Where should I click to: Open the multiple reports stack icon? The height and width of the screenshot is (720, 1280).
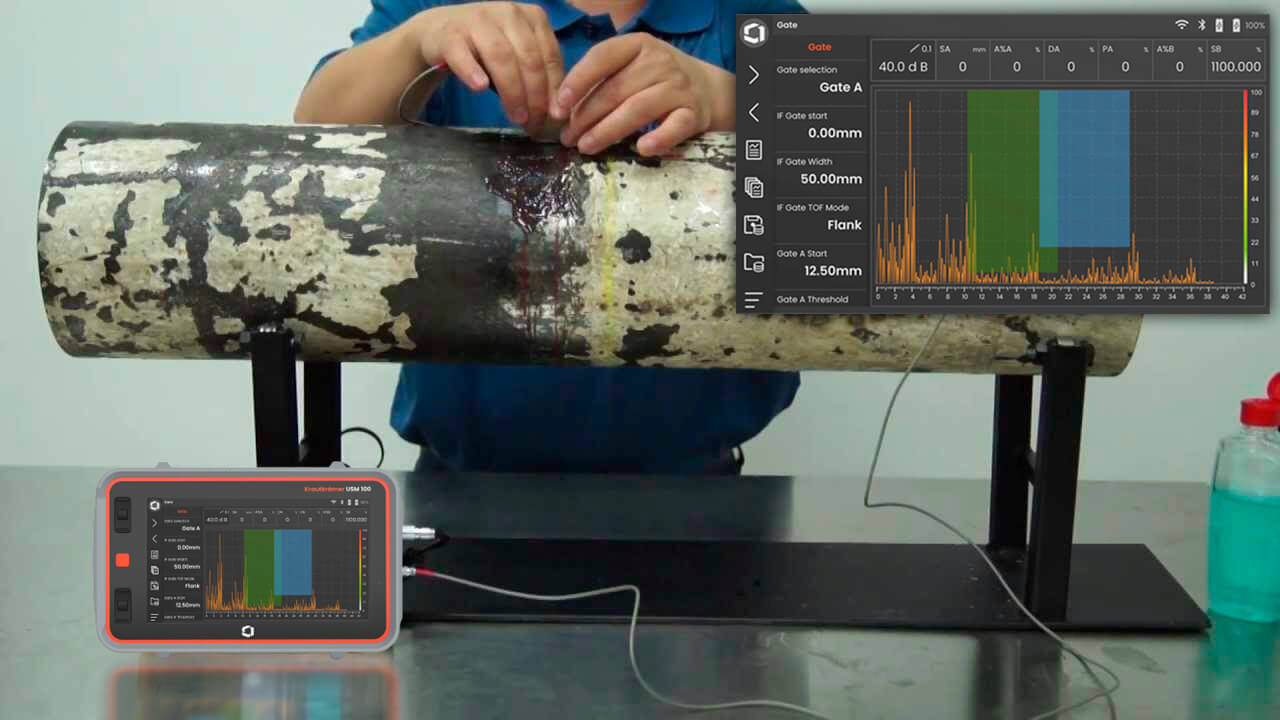pos(753,187)
